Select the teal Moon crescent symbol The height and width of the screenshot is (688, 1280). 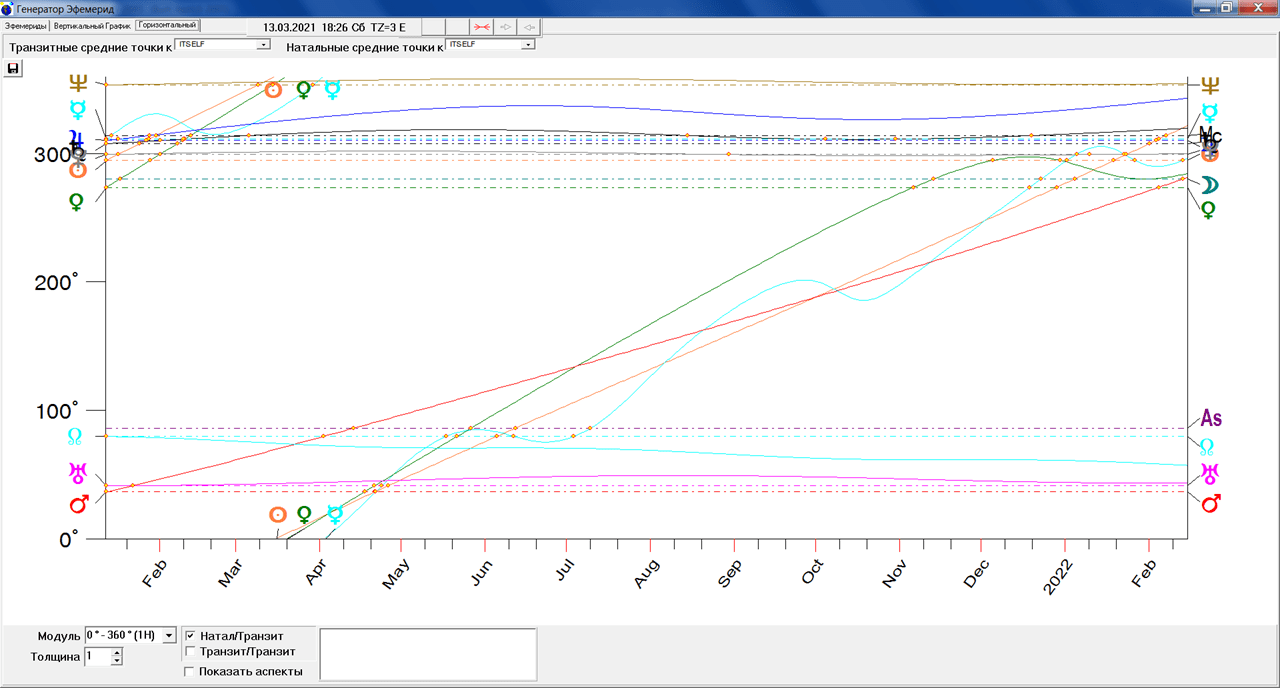coord(1210,185)
